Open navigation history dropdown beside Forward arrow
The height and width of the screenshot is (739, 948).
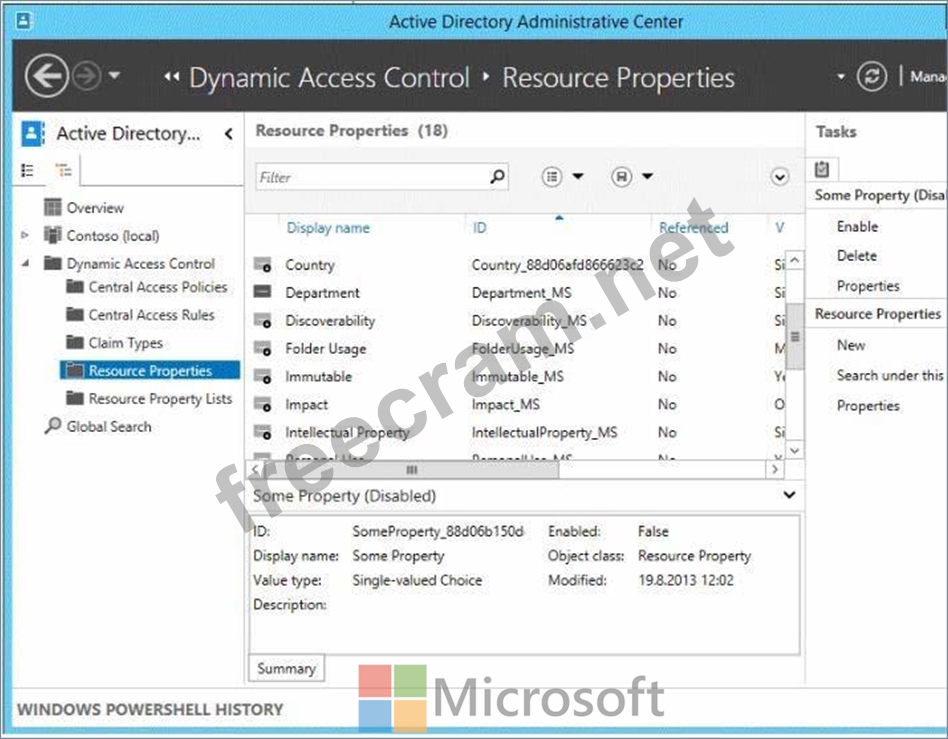point(114,76)
